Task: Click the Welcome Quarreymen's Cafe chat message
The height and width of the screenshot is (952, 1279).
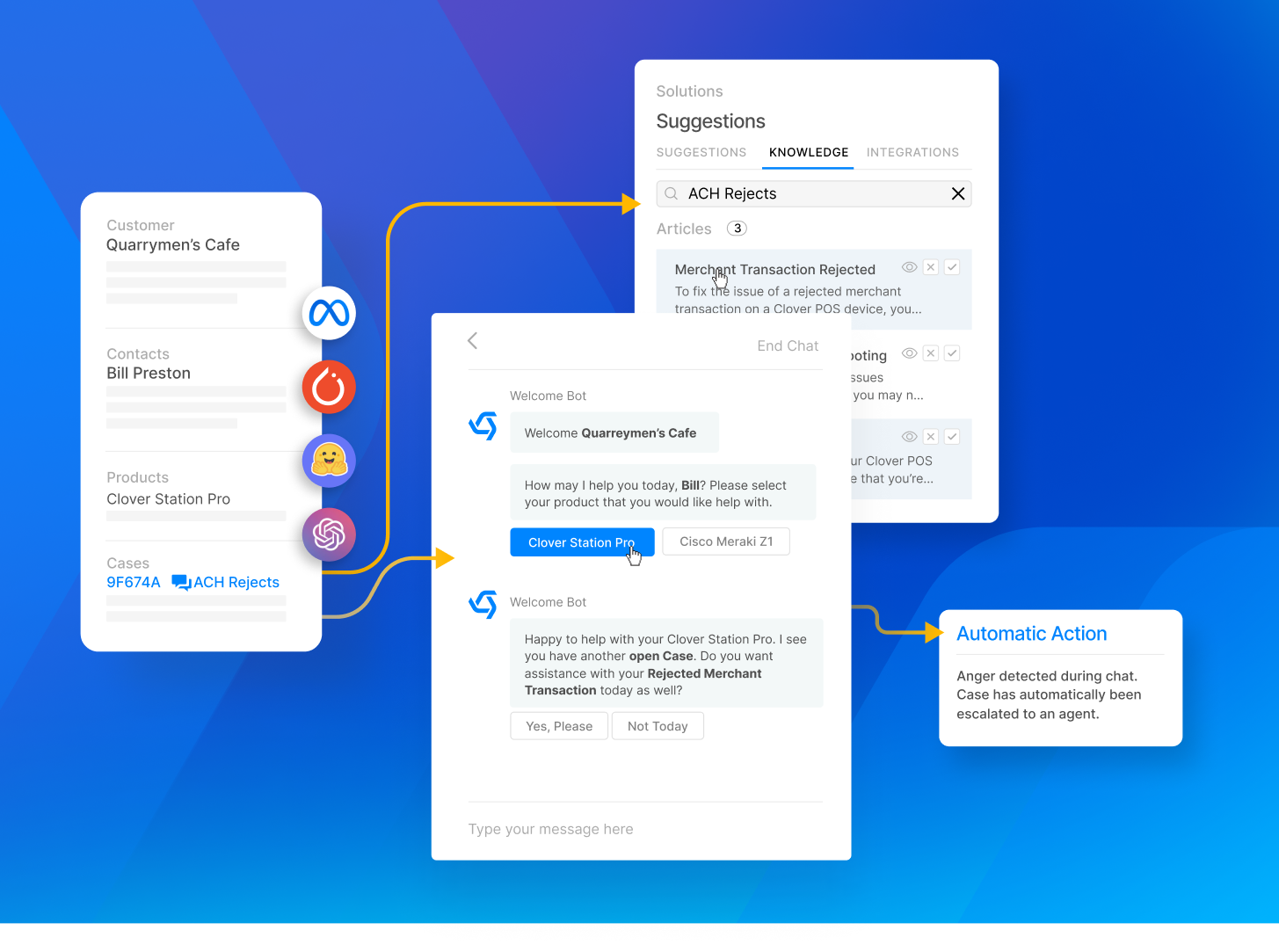Action: (614, 432)
